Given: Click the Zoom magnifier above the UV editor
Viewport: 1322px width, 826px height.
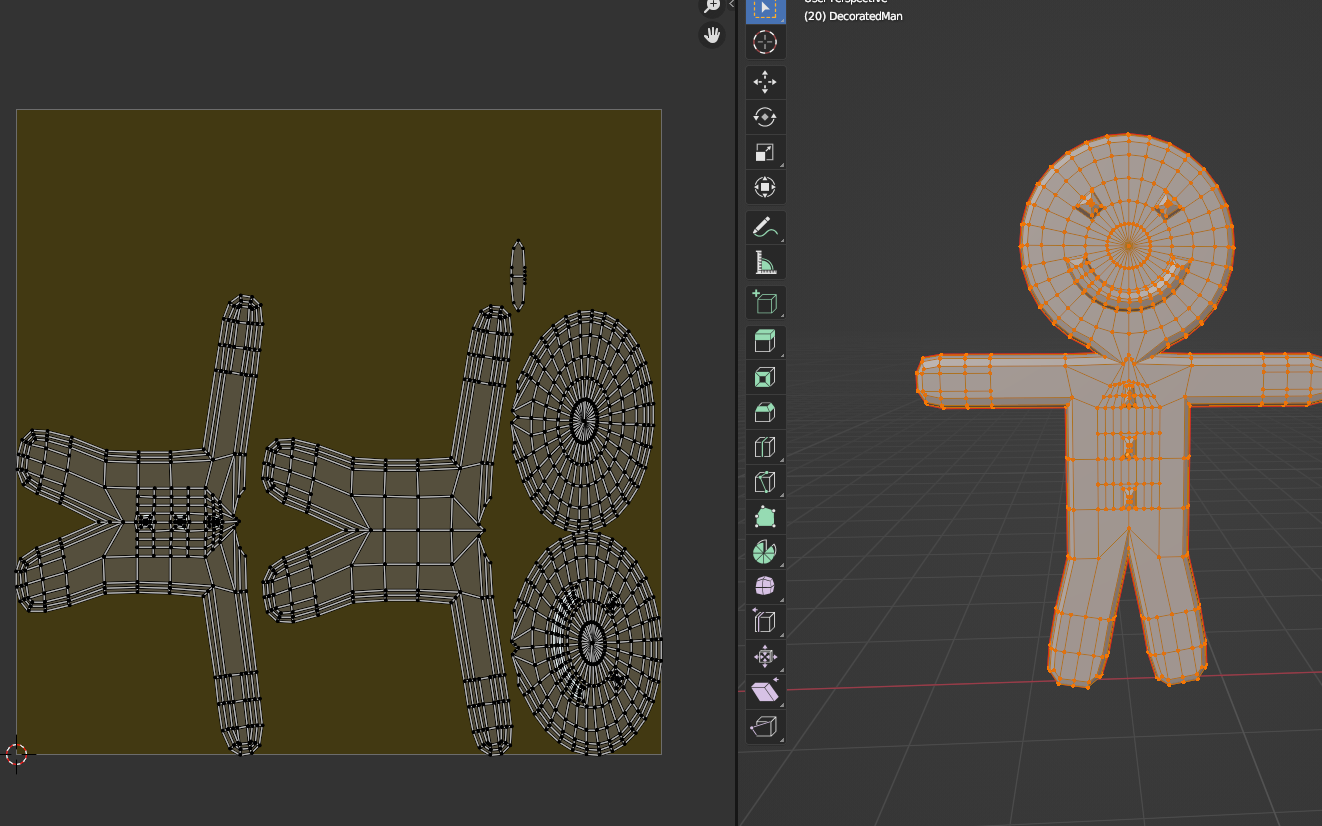Looking at the screenshot, I should point(710,6).
